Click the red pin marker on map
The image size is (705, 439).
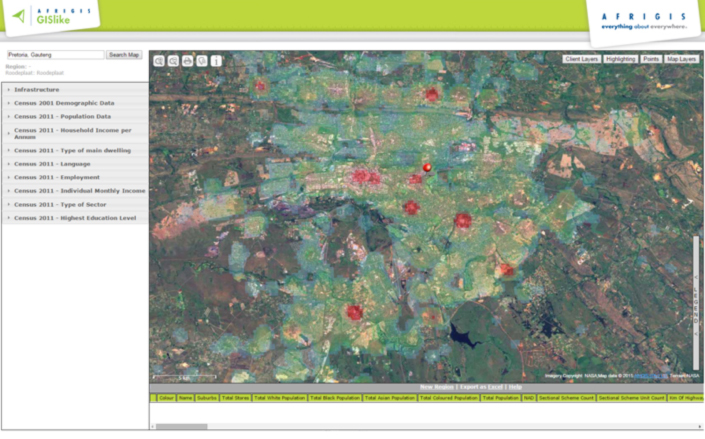click(427, 168)
